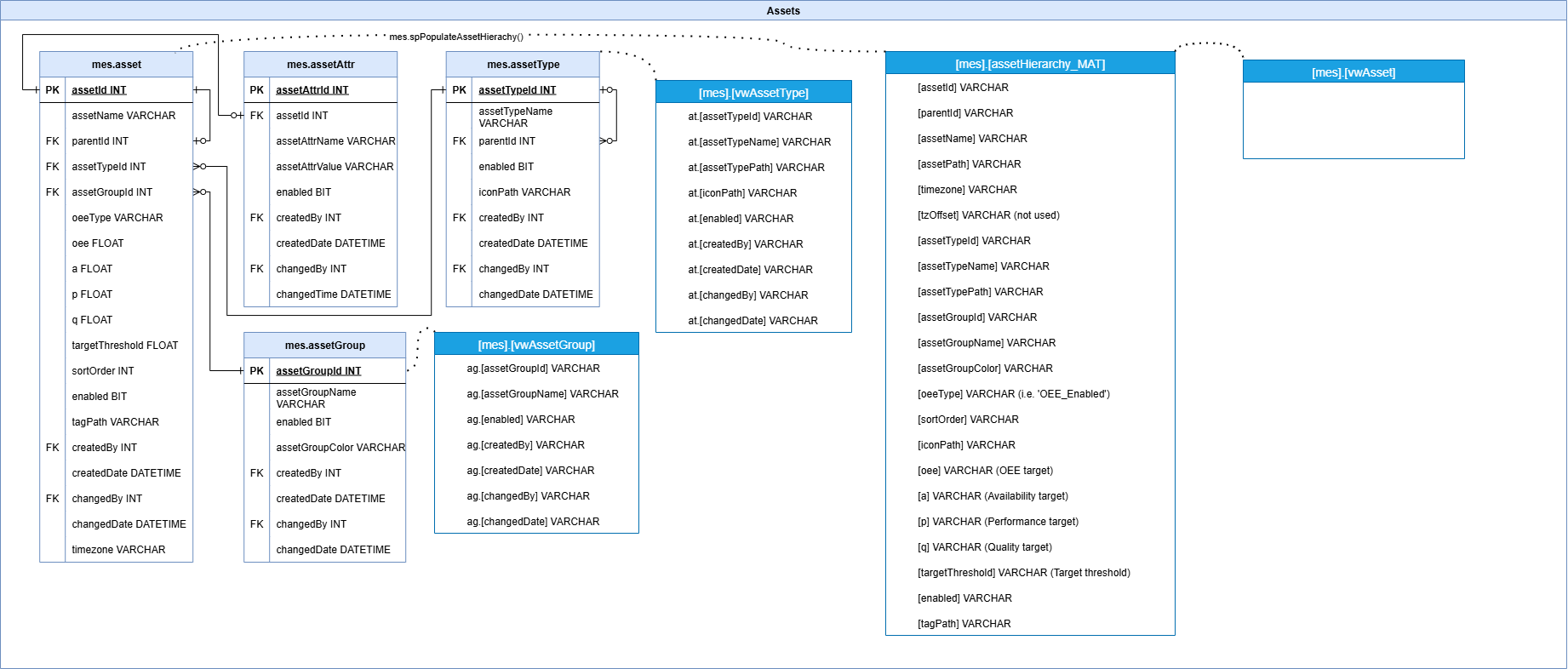Select at.[assetTypeId] VARCHAR in vwAssetType
1568x669 pixels.
[753, 117]
